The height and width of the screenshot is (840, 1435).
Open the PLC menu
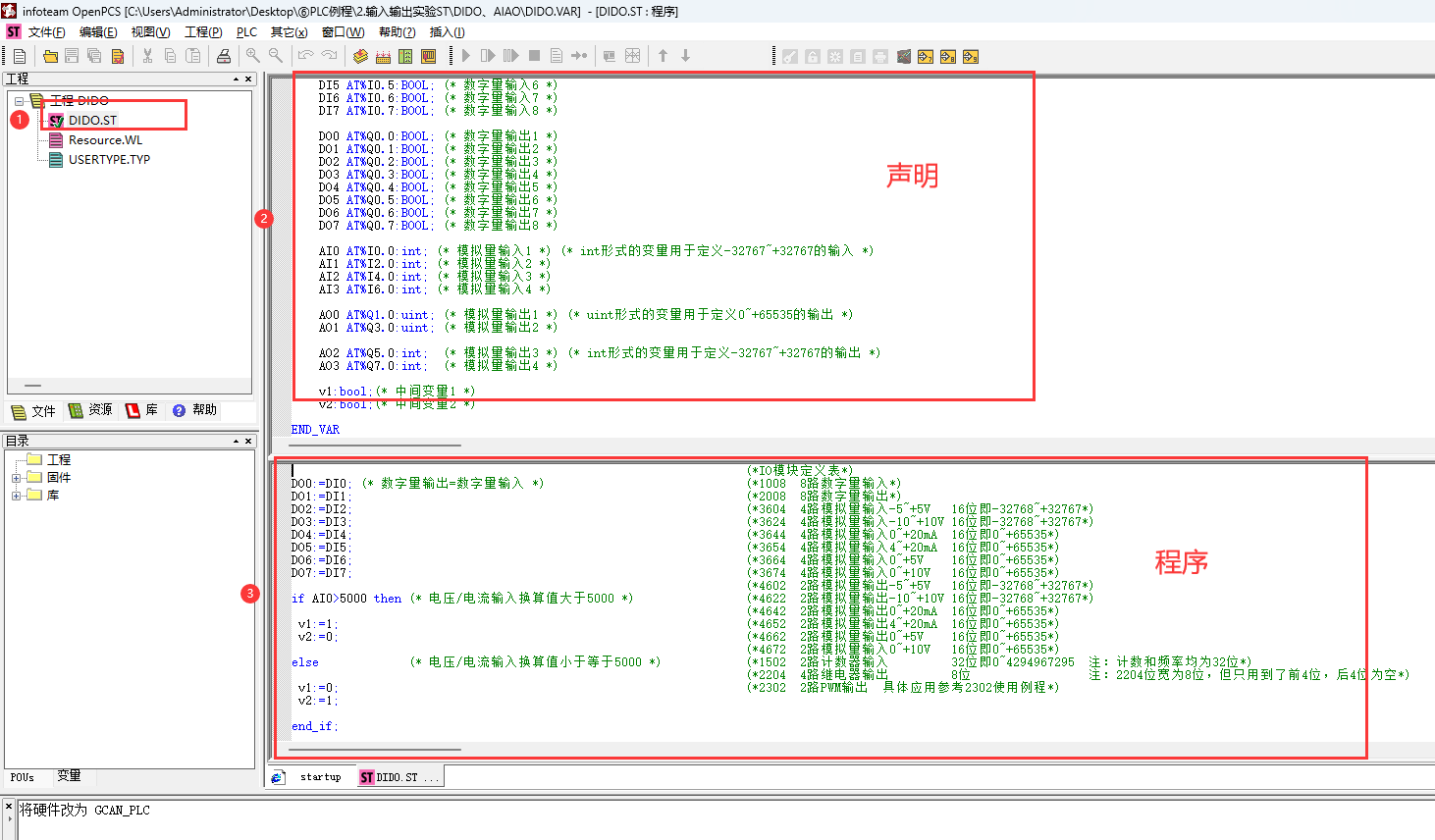point(246,32)
